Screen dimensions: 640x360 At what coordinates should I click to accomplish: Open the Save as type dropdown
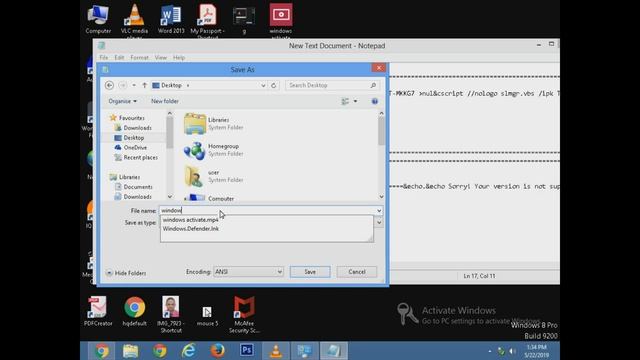pos(379,223)
